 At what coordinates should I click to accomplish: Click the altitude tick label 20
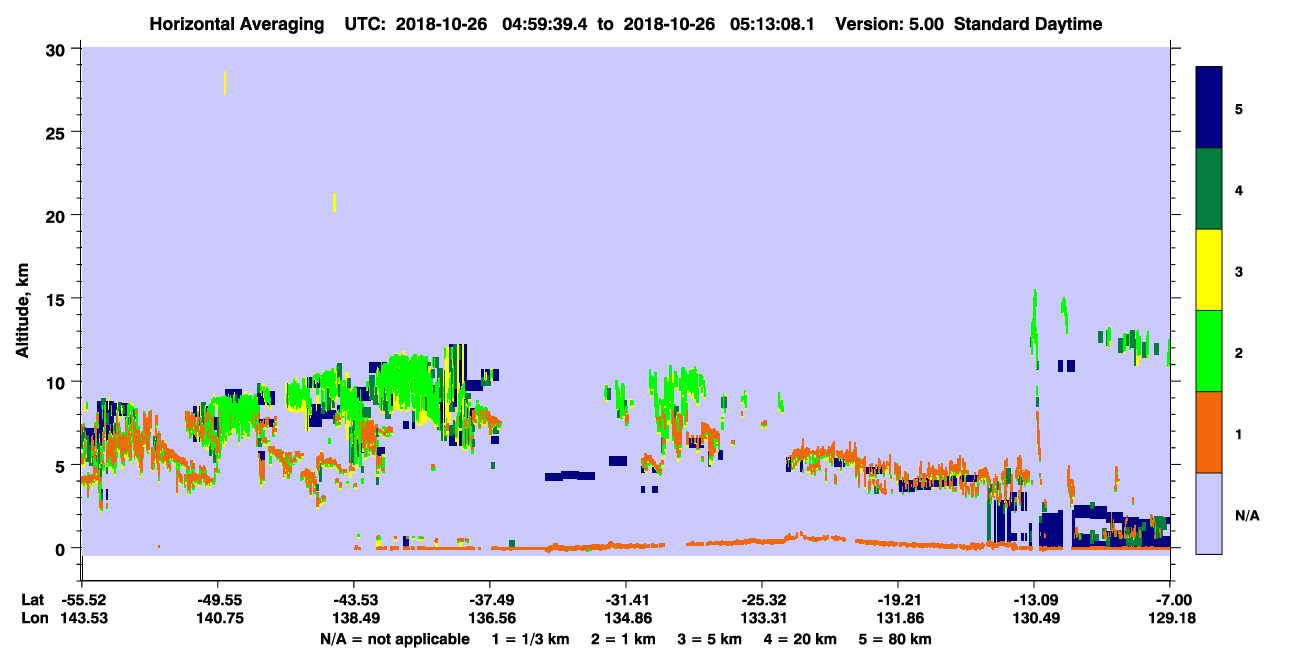(x=58, y=215)
